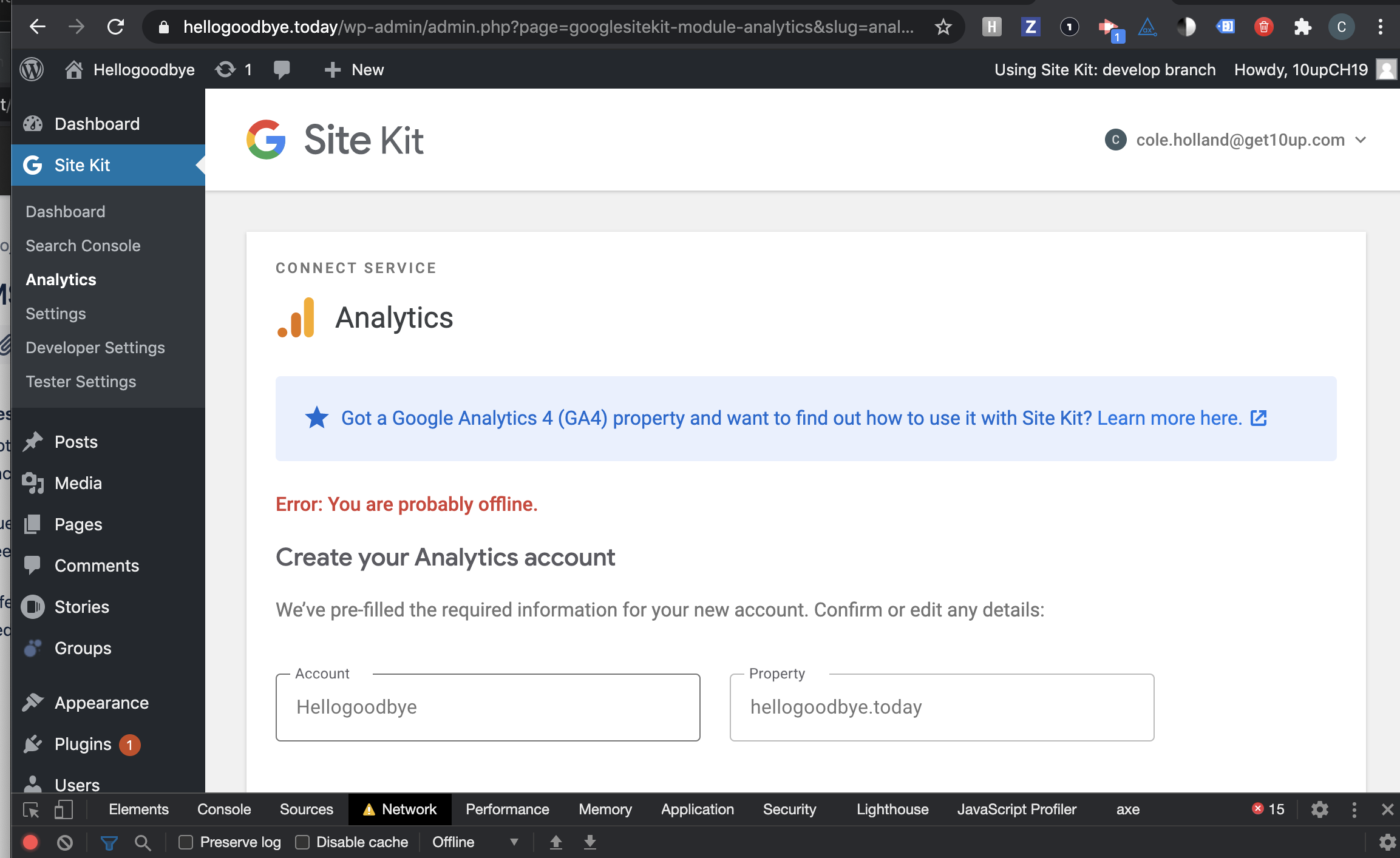
Task: Click the browser back arrow
Action: [38, 27]
